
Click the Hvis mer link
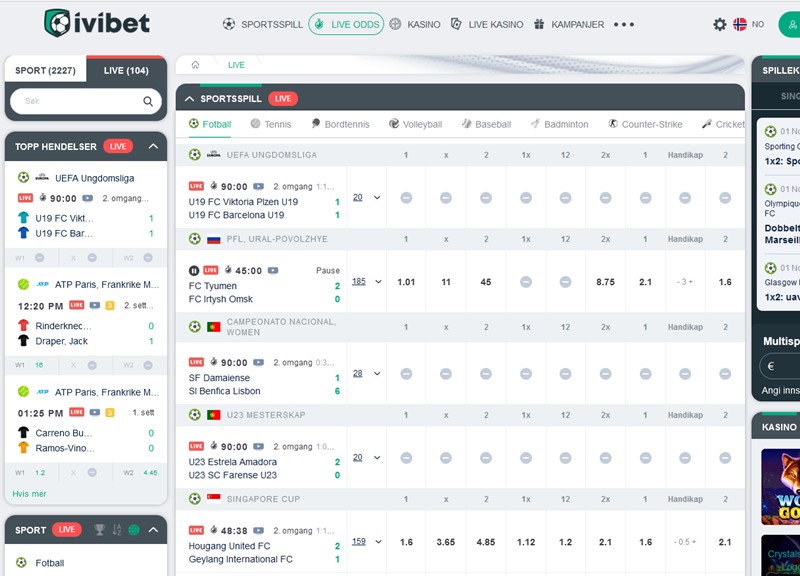coord(29,494)
